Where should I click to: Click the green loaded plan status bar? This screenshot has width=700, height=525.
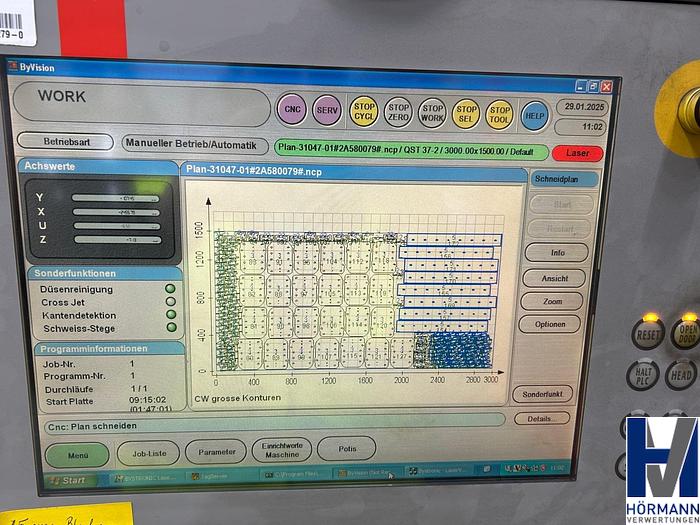(411, 150)
